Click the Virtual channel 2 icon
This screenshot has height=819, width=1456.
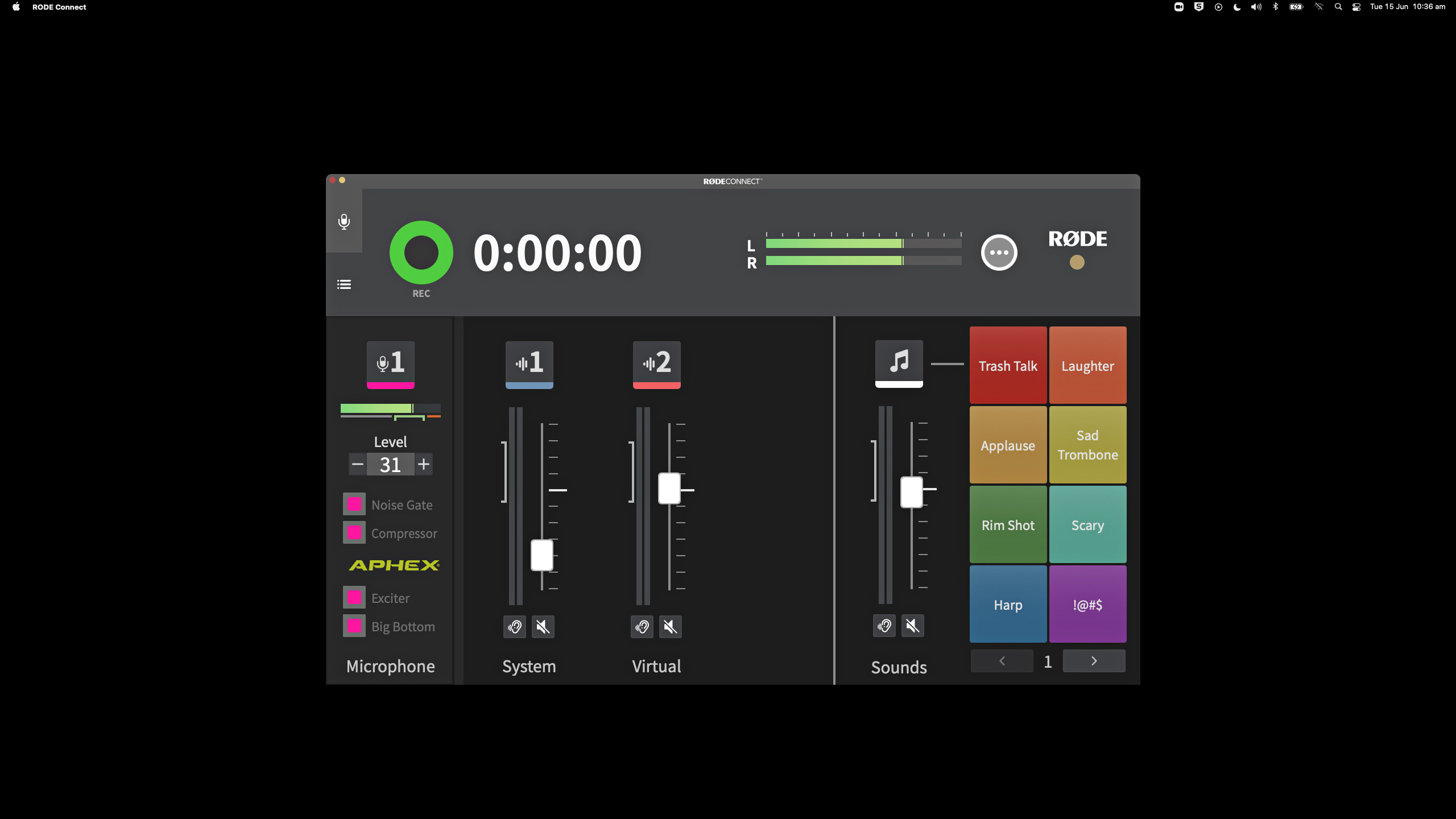click(656, 363)
